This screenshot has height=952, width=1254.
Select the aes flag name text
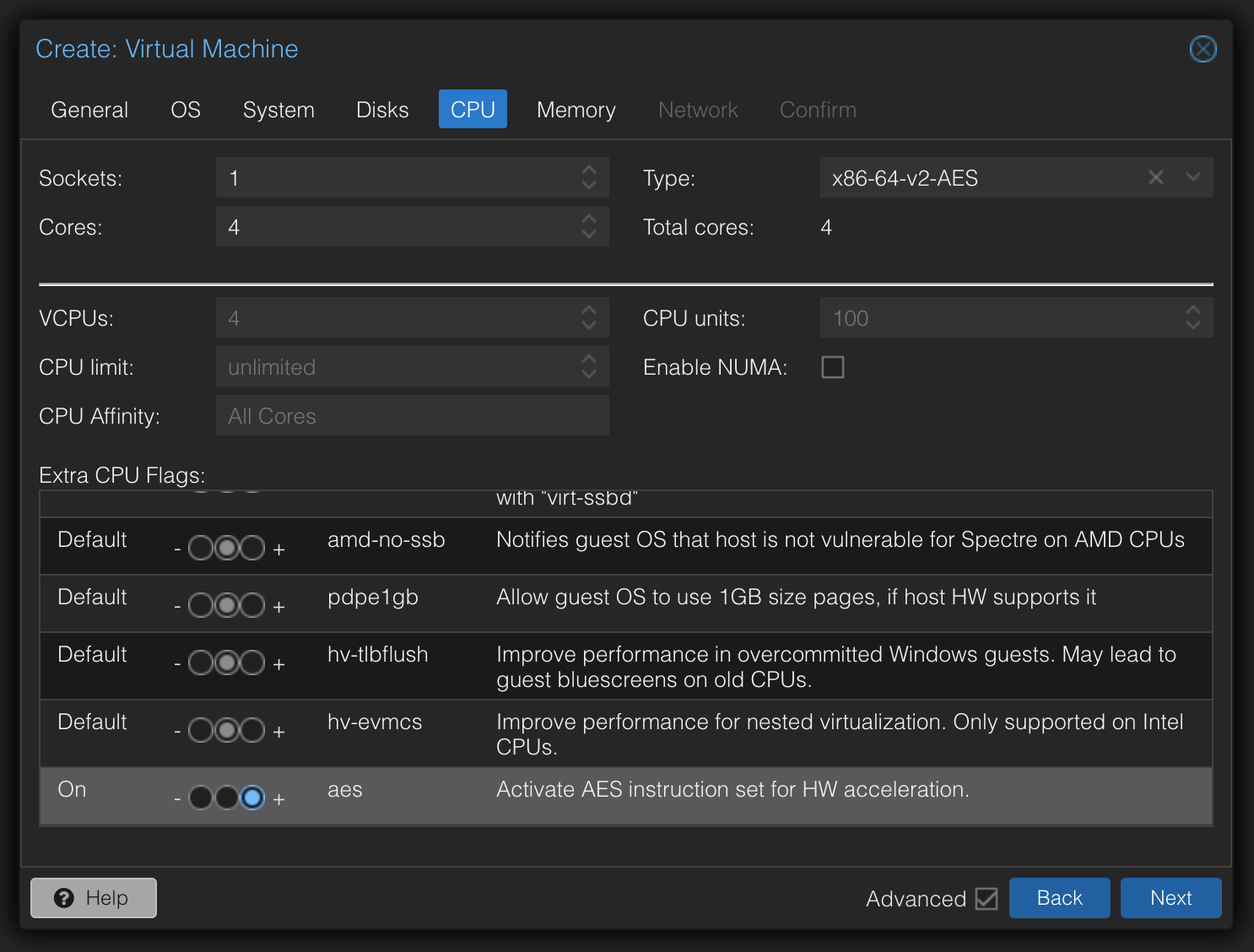(x=345, y=790)
